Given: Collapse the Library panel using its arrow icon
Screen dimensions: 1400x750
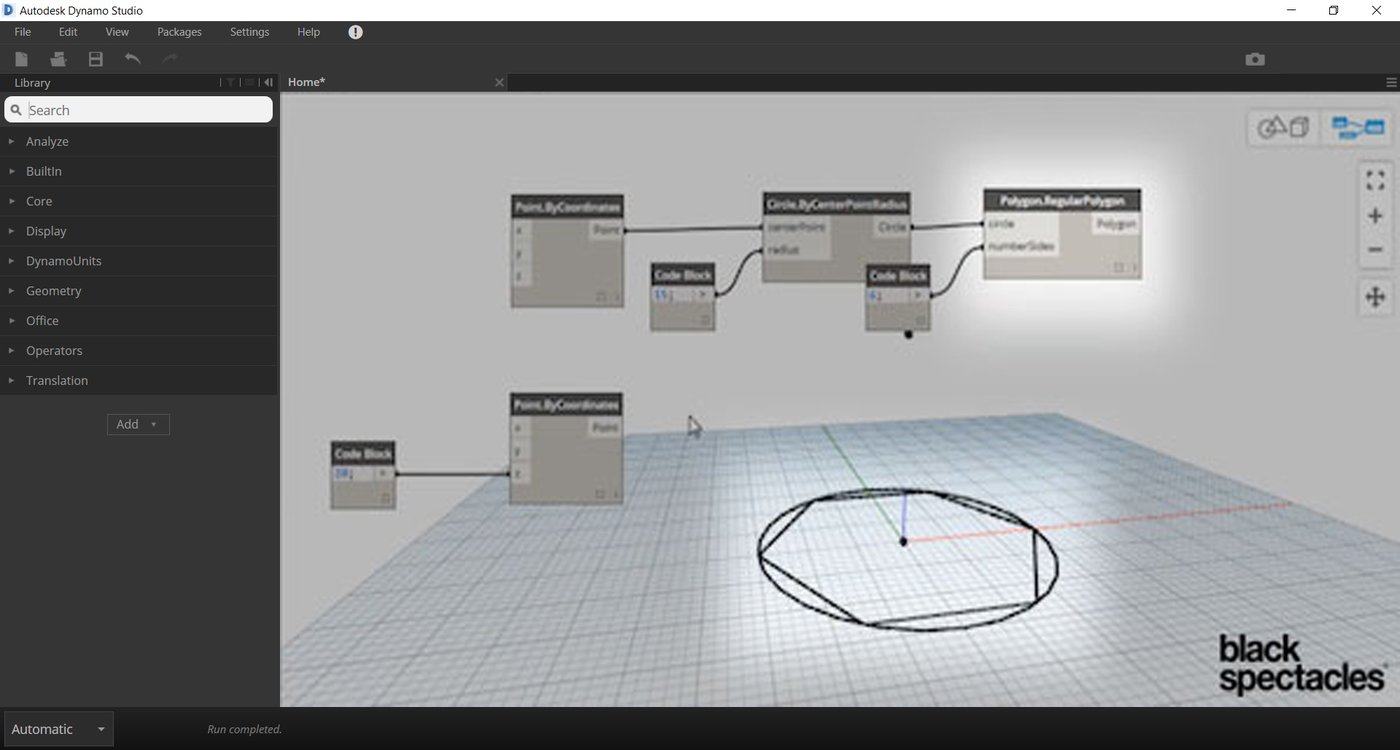Looking at the screenshot, I should 267,82.
